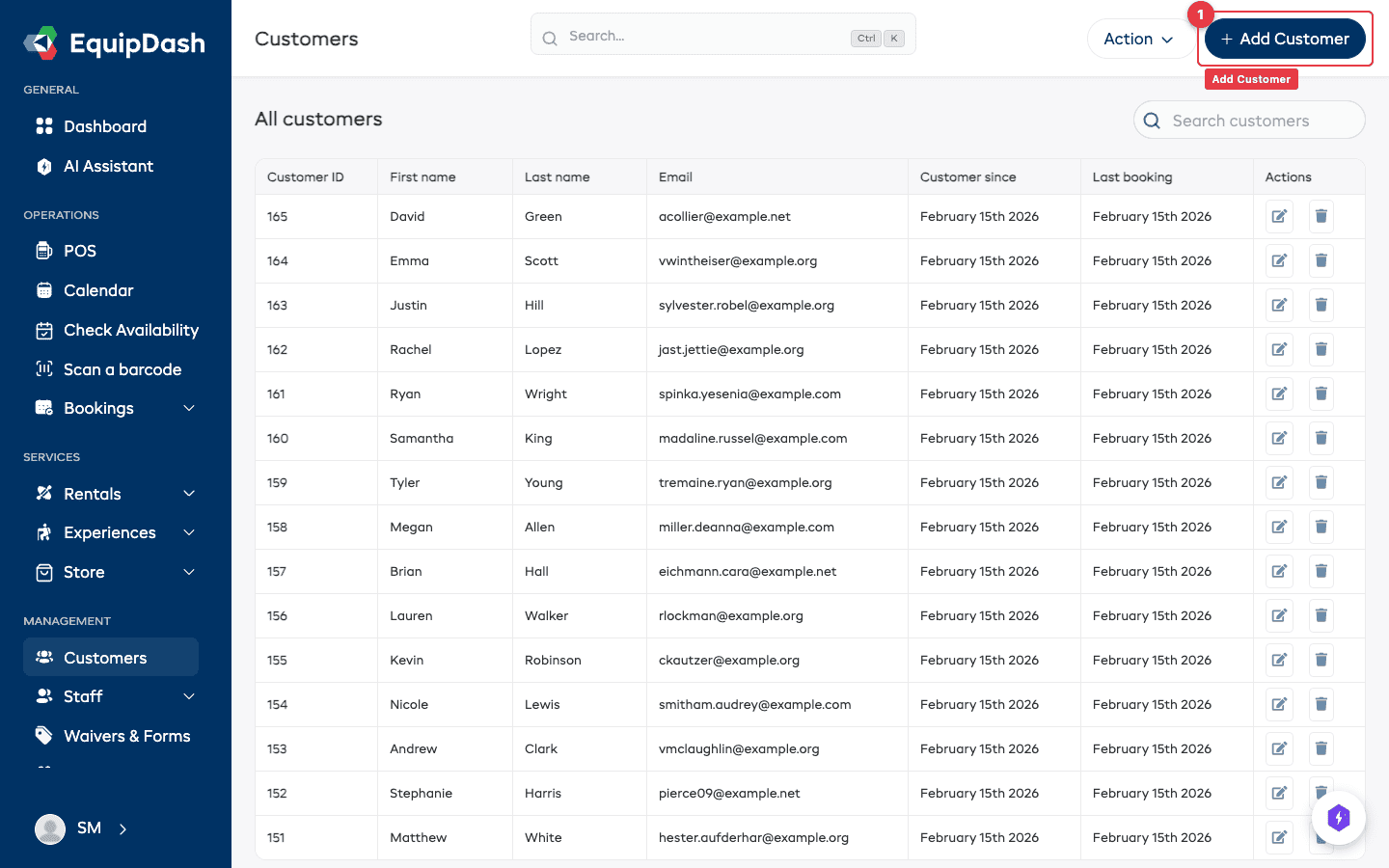Expand the Rentals menu section
The image size is (1389, 868).
[189, 494]
